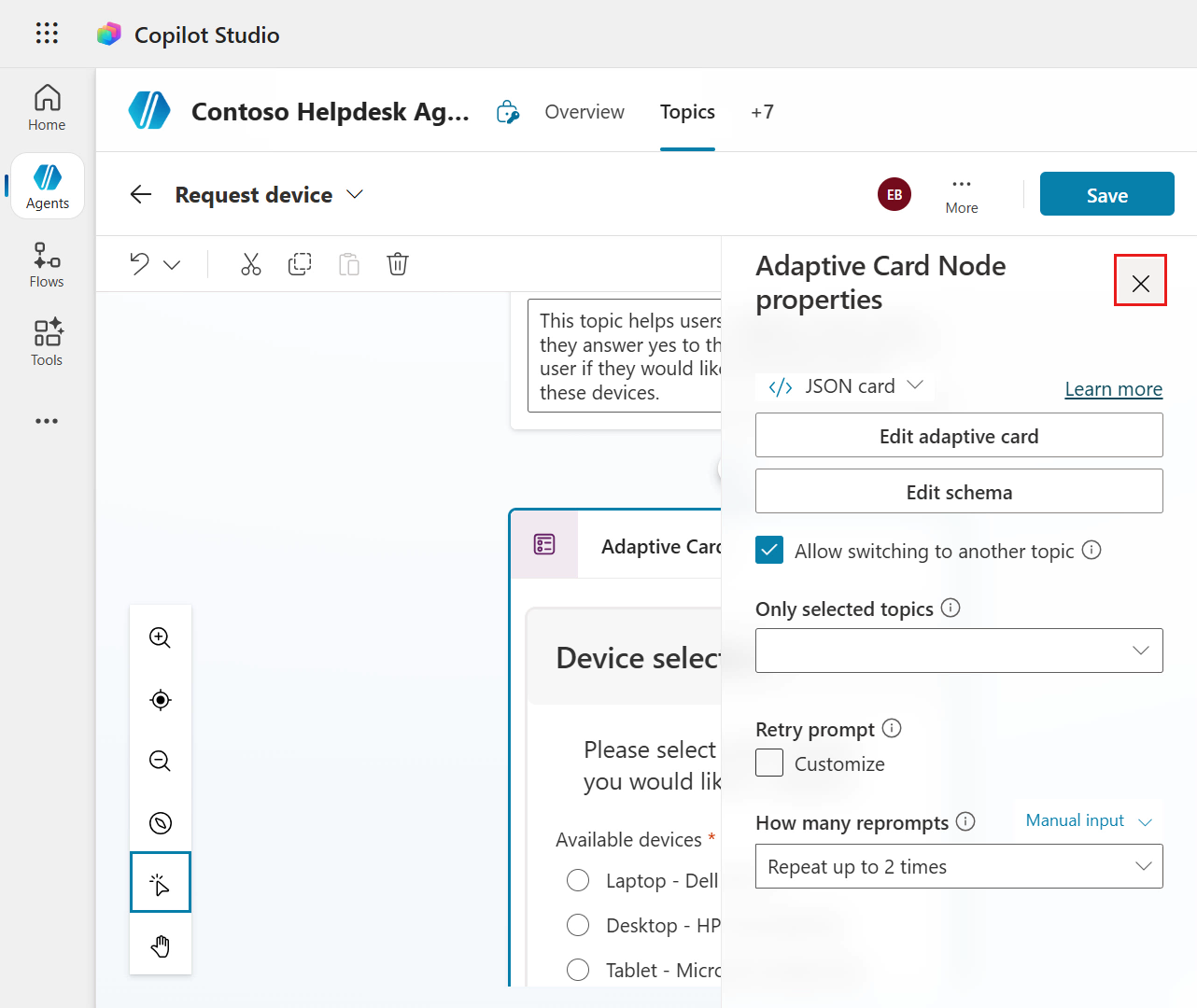The image size is (1197, 1008).
Task: Click the Edit adaptive card button
Action: (959, 435)
